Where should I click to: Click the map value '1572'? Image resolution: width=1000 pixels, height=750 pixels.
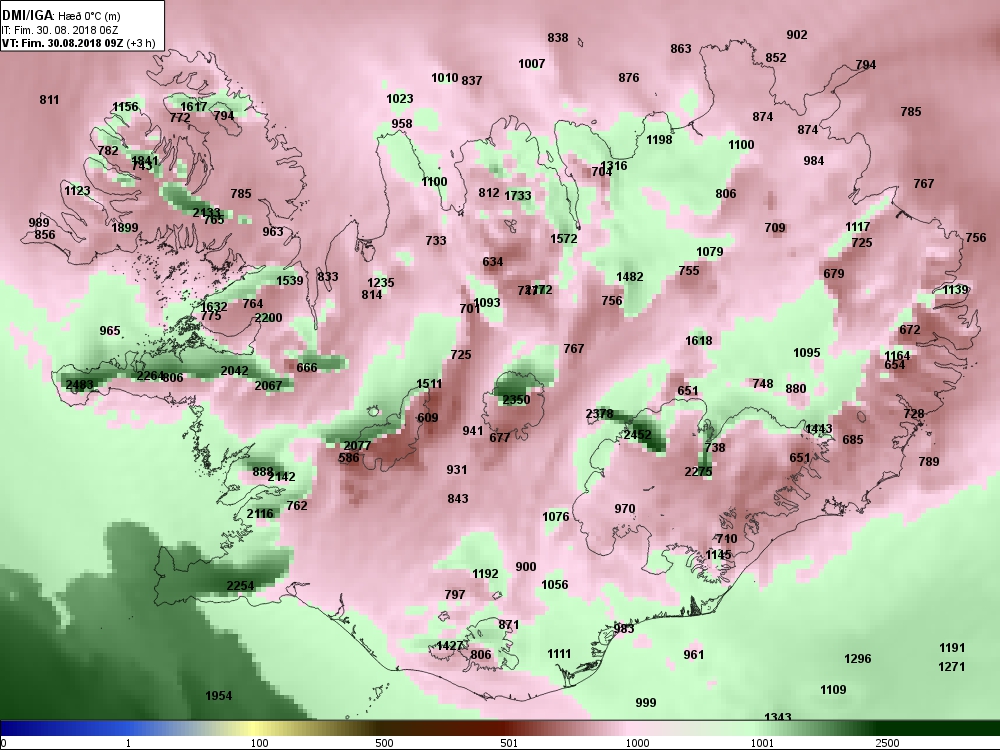pyautogui.click(x=563, y=239)
